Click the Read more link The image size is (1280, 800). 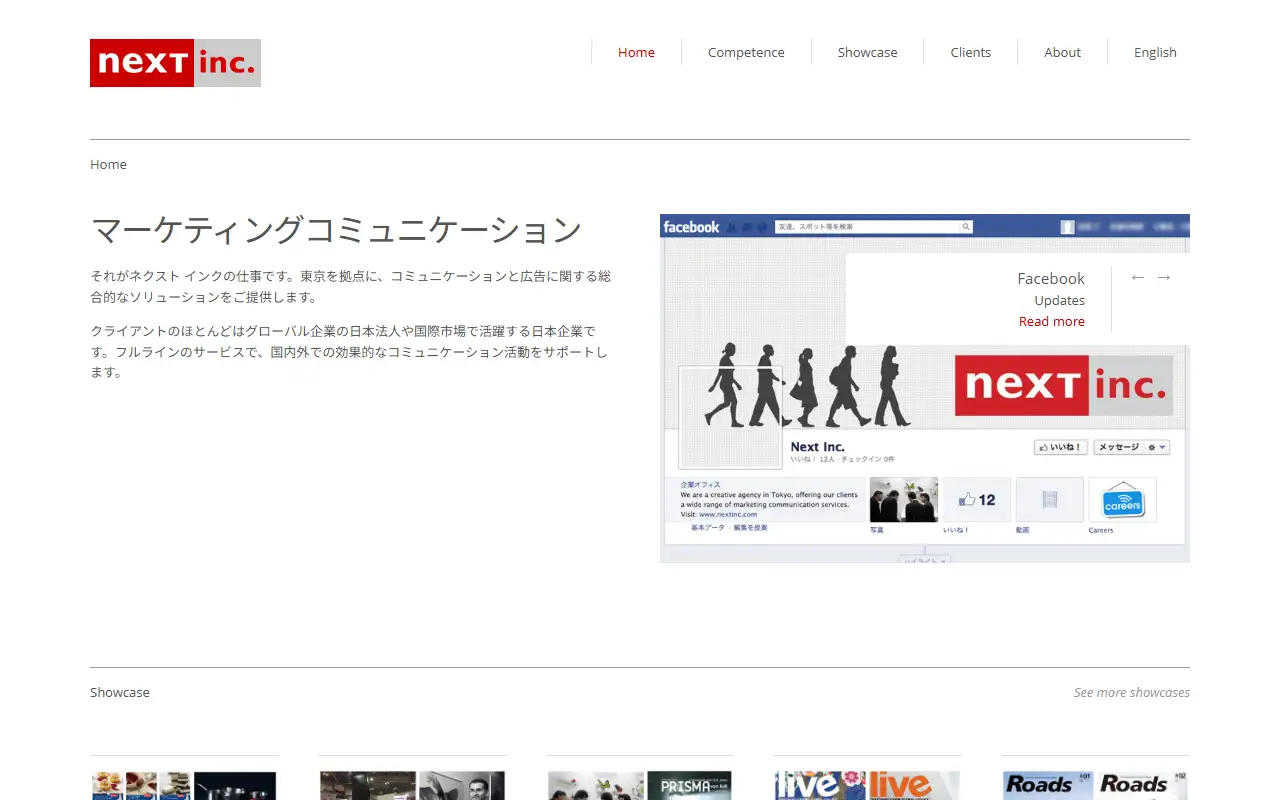[1051, 321]
